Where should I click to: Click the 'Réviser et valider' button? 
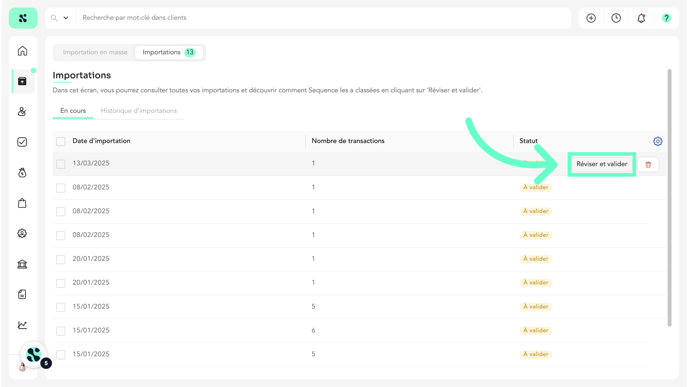[x=602, y=164]
